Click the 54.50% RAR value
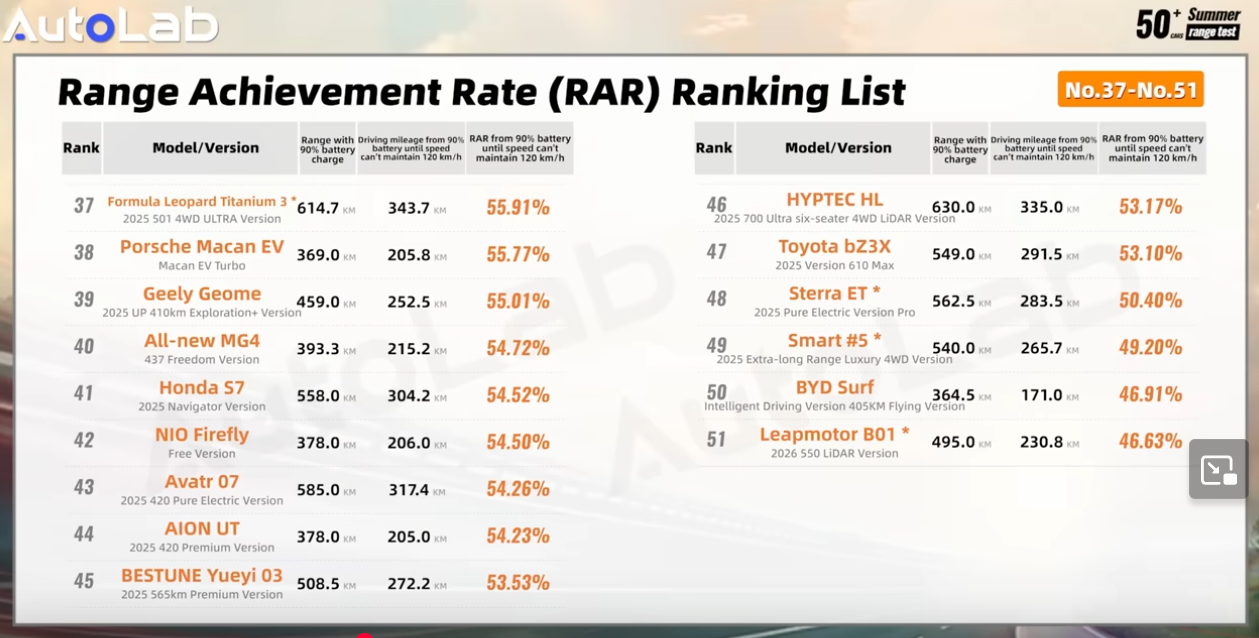The height and width of the screenshot is (638, 1259). (x=518, y=442)
